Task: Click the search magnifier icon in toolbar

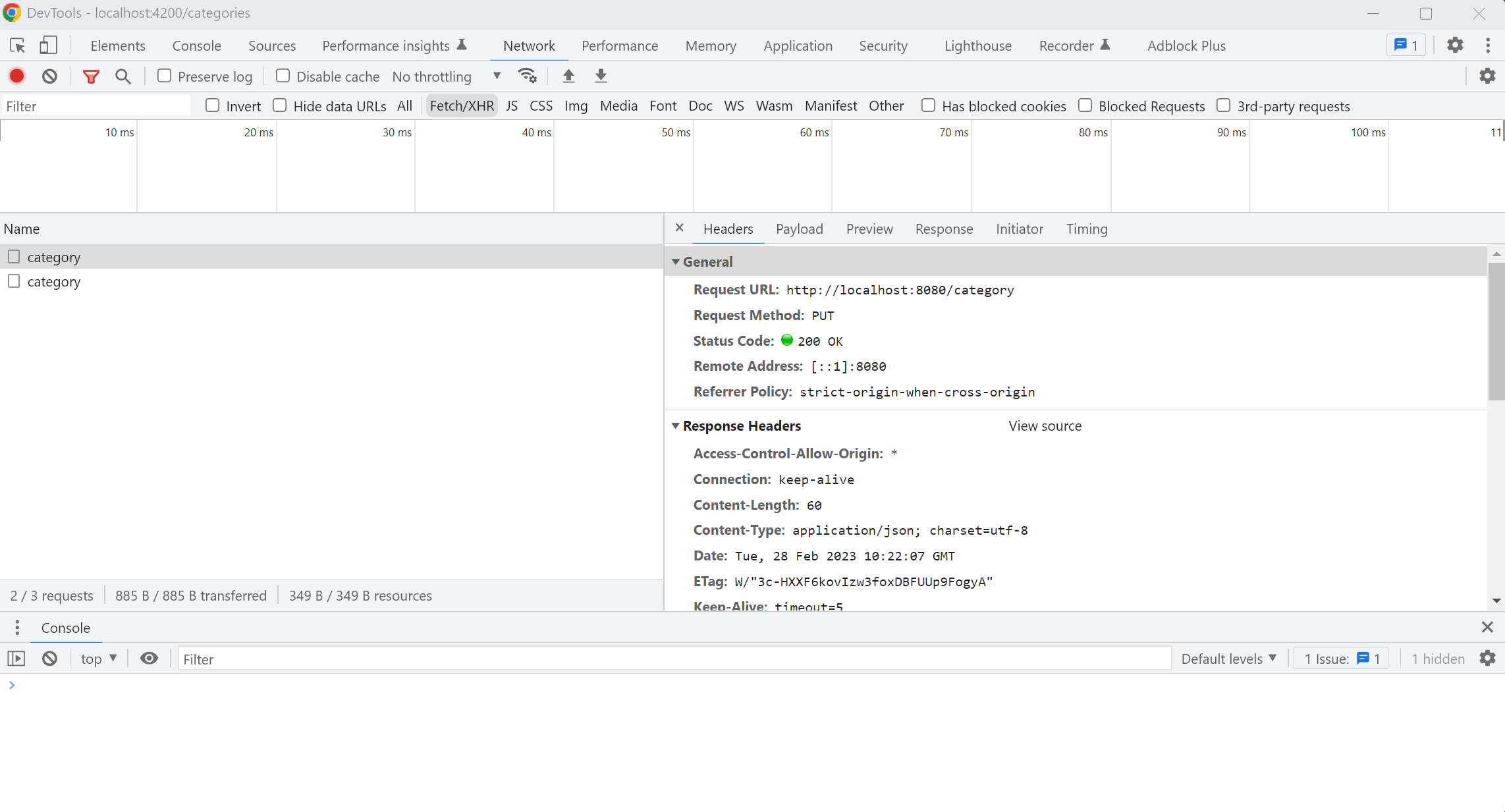Action: click(123, 76)
